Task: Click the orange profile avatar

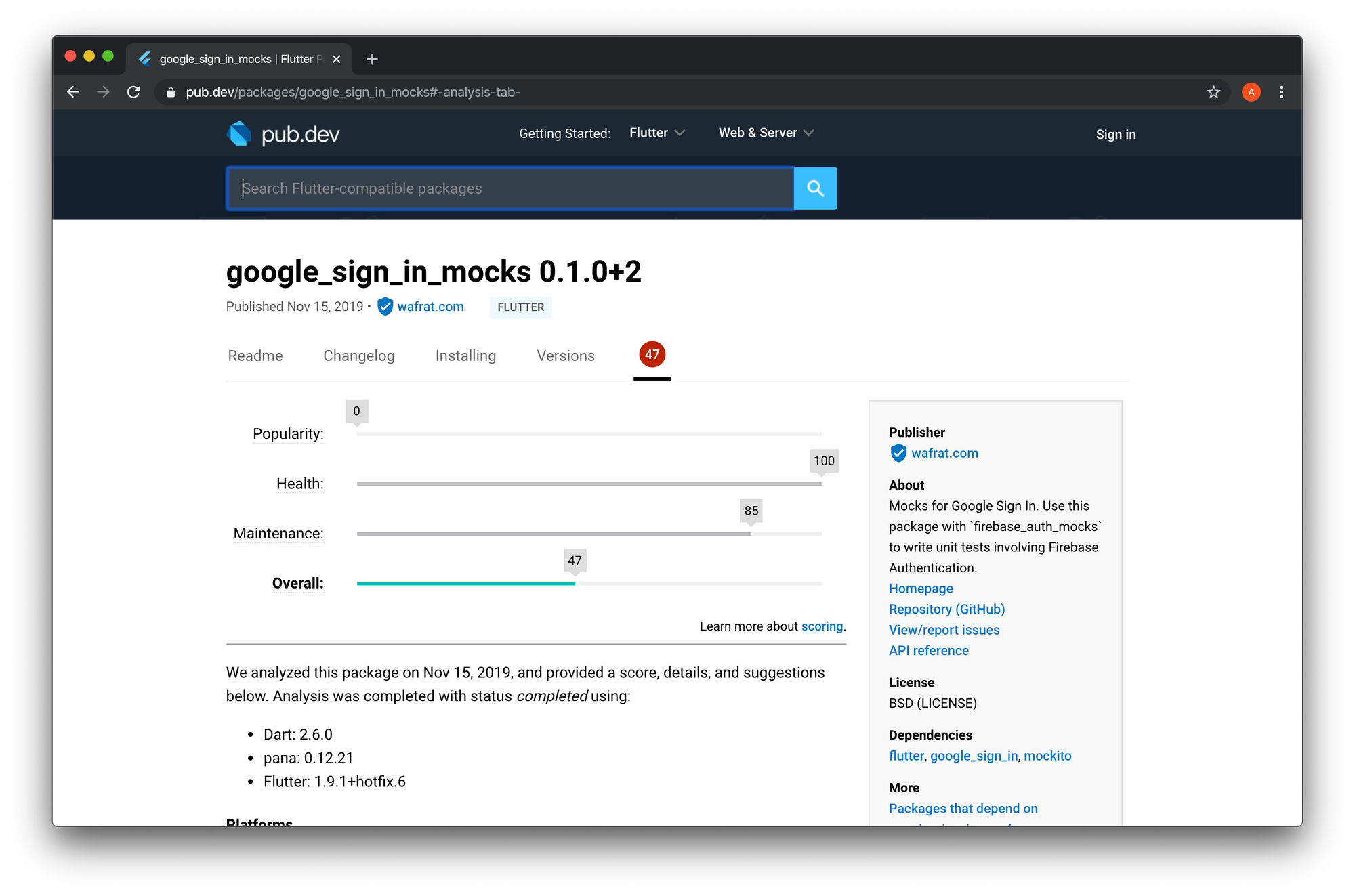Action: pyautogui.click(x=1251, y=92)
